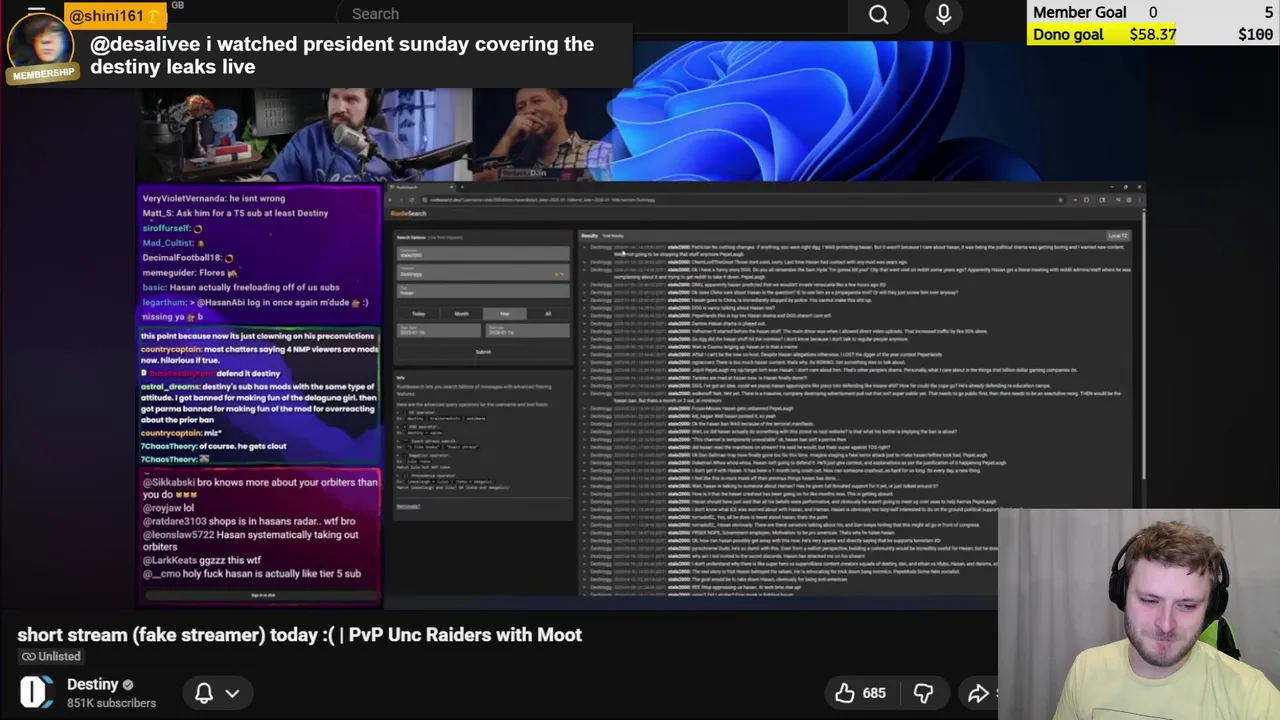This screenshot has height=720, width=1280.
Task: Expand the notification options chevron beside bell
Action: click(232, 693)
